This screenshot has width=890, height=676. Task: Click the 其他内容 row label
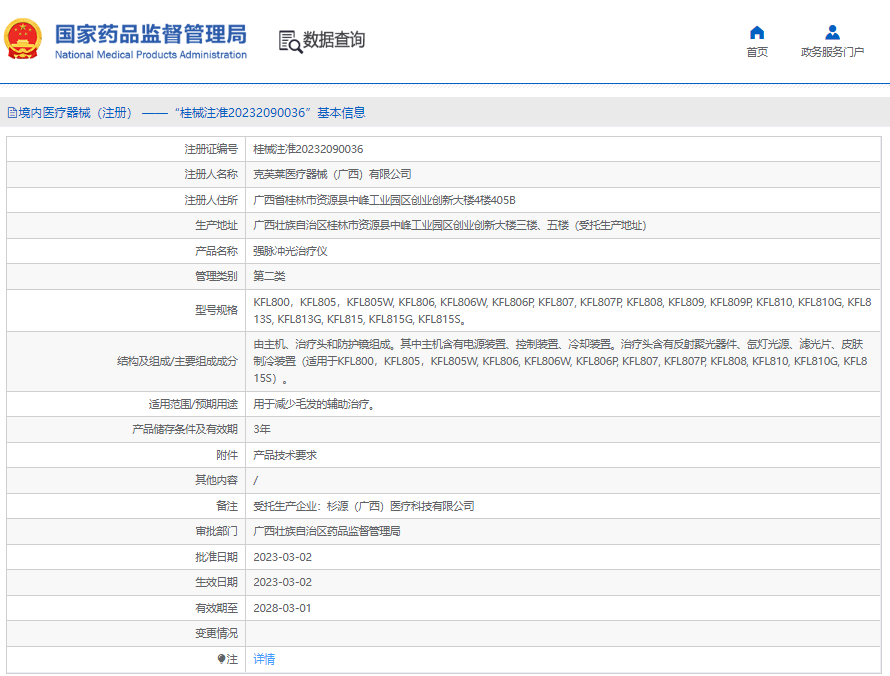(216, 480)
